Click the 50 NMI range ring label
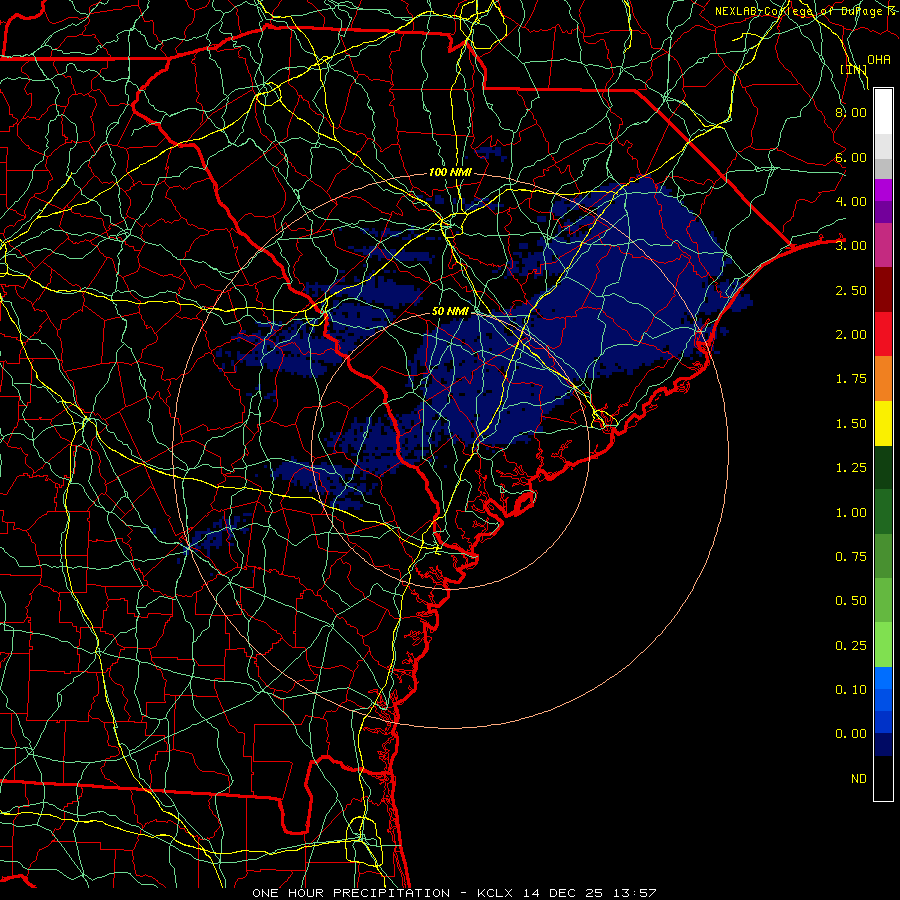900x900 pixels. pos(450,311)
